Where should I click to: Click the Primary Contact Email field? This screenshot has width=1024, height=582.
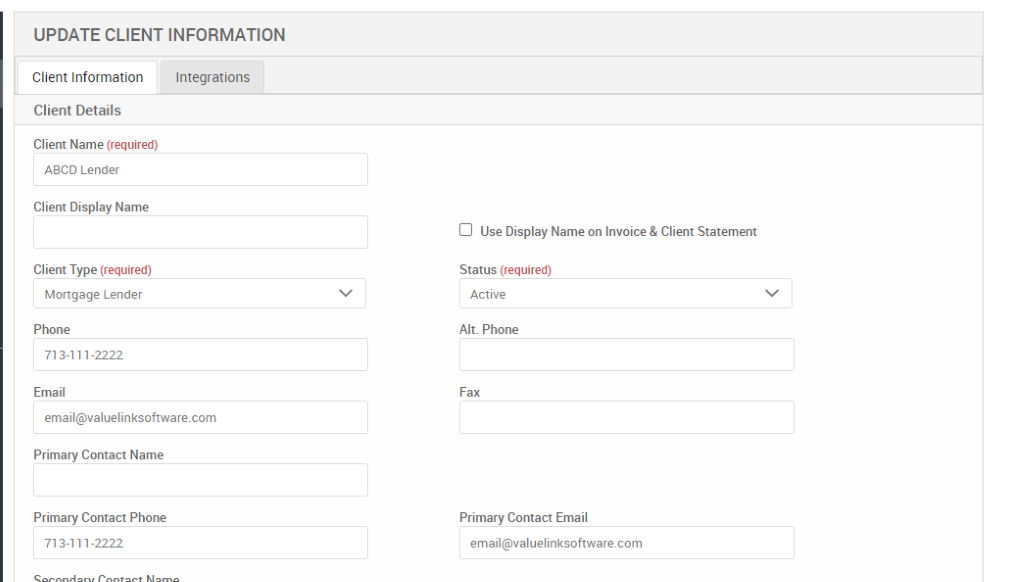pyautogui.click(x=626, y=542)
